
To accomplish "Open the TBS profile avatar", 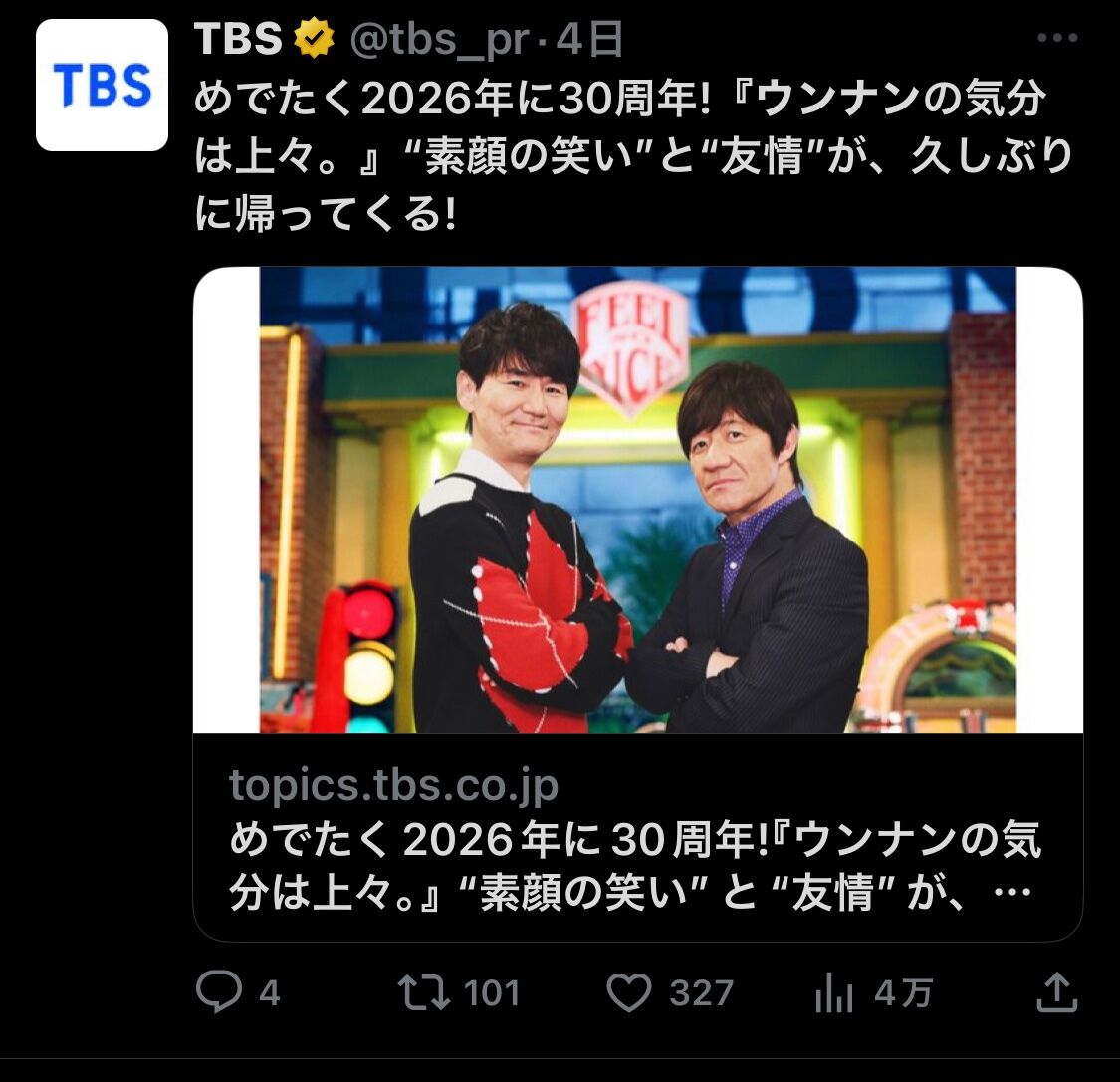I will tap(102, 85).
